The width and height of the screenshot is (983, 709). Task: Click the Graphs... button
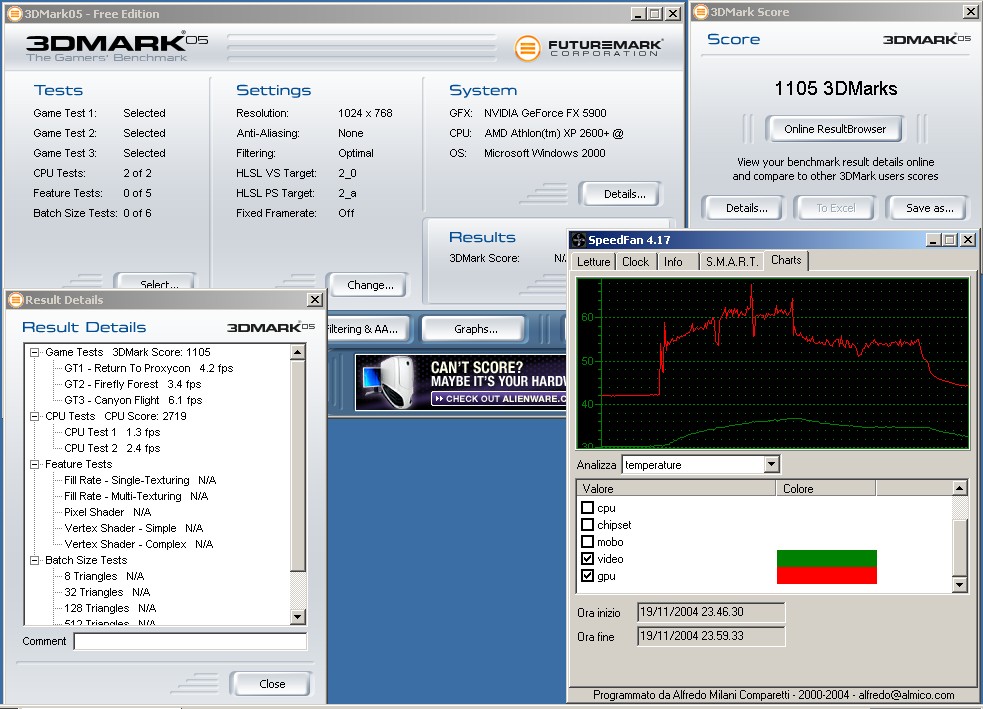click(476, 329)
